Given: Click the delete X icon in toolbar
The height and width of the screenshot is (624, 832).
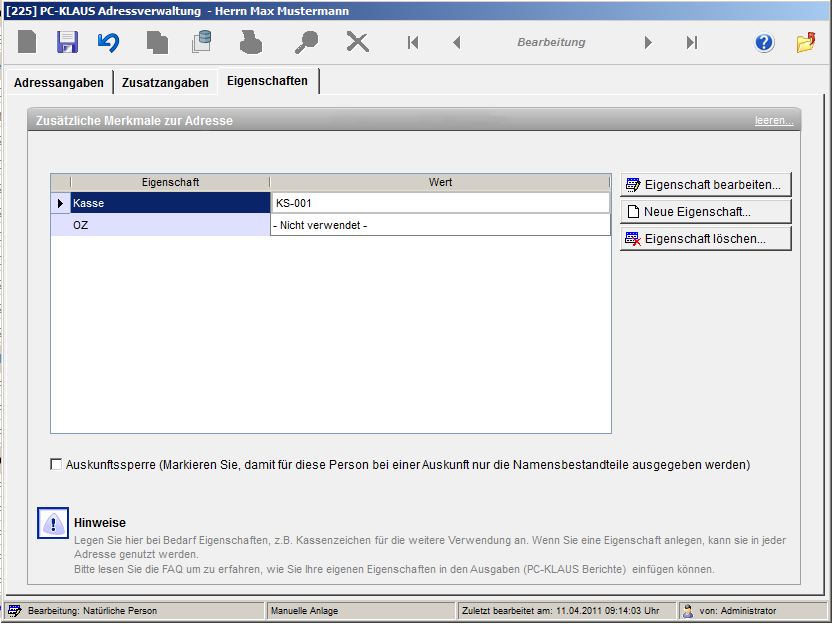Looking at the screenshot, I should 357,42.
